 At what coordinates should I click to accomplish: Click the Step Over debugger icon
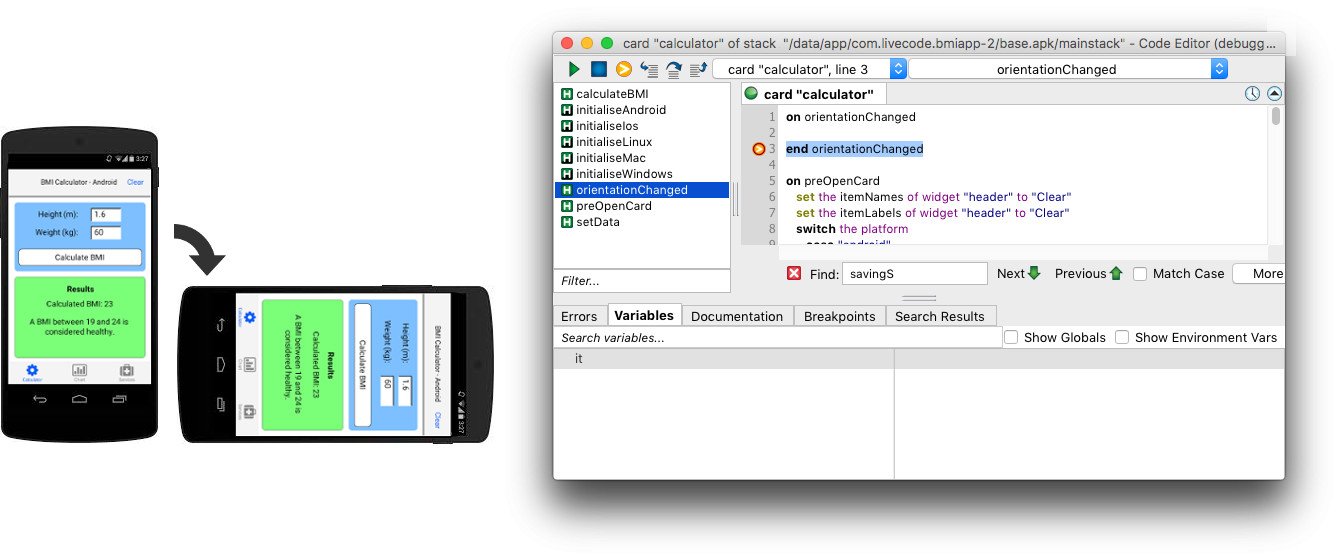[x=674, y=69]
